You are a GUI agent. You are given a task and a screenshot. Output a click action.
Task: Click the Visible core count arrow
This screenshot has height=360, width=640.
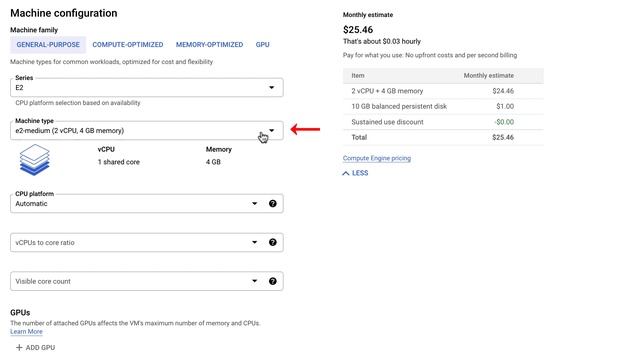point(254,281)
